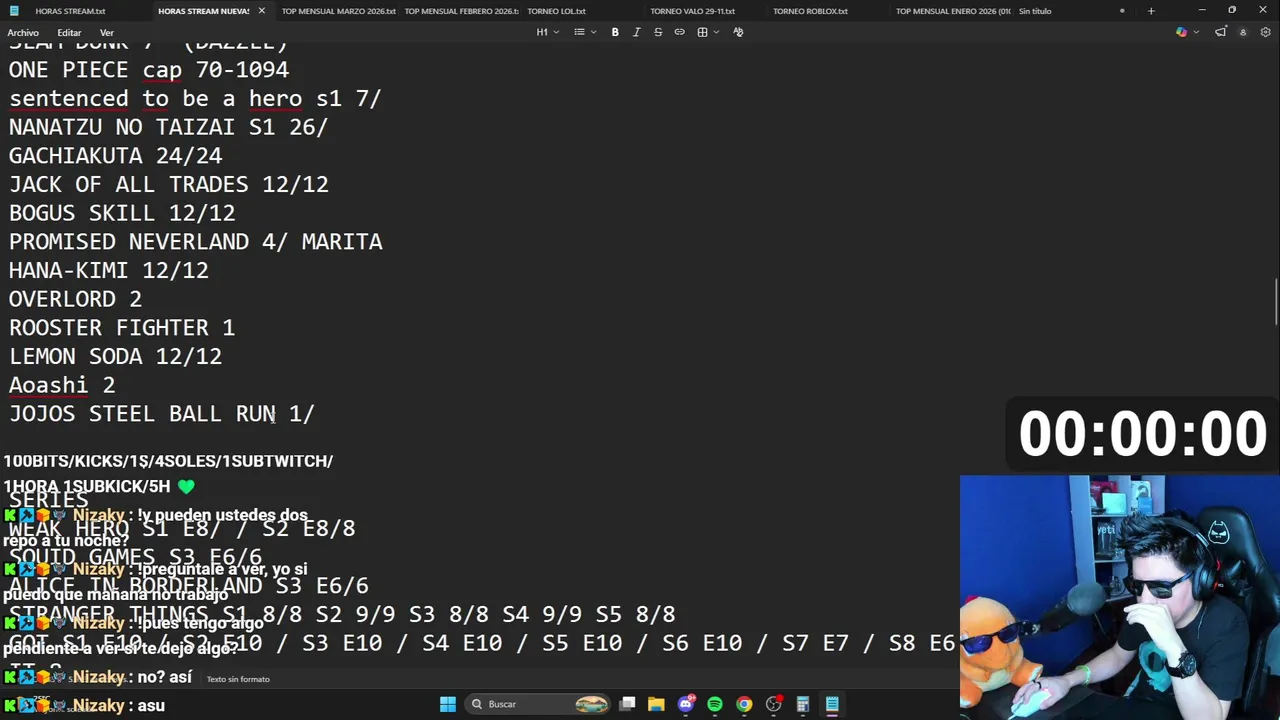Open the Notepad account profile
The image size is (1280, 720).
click(x=1243, y=32)
